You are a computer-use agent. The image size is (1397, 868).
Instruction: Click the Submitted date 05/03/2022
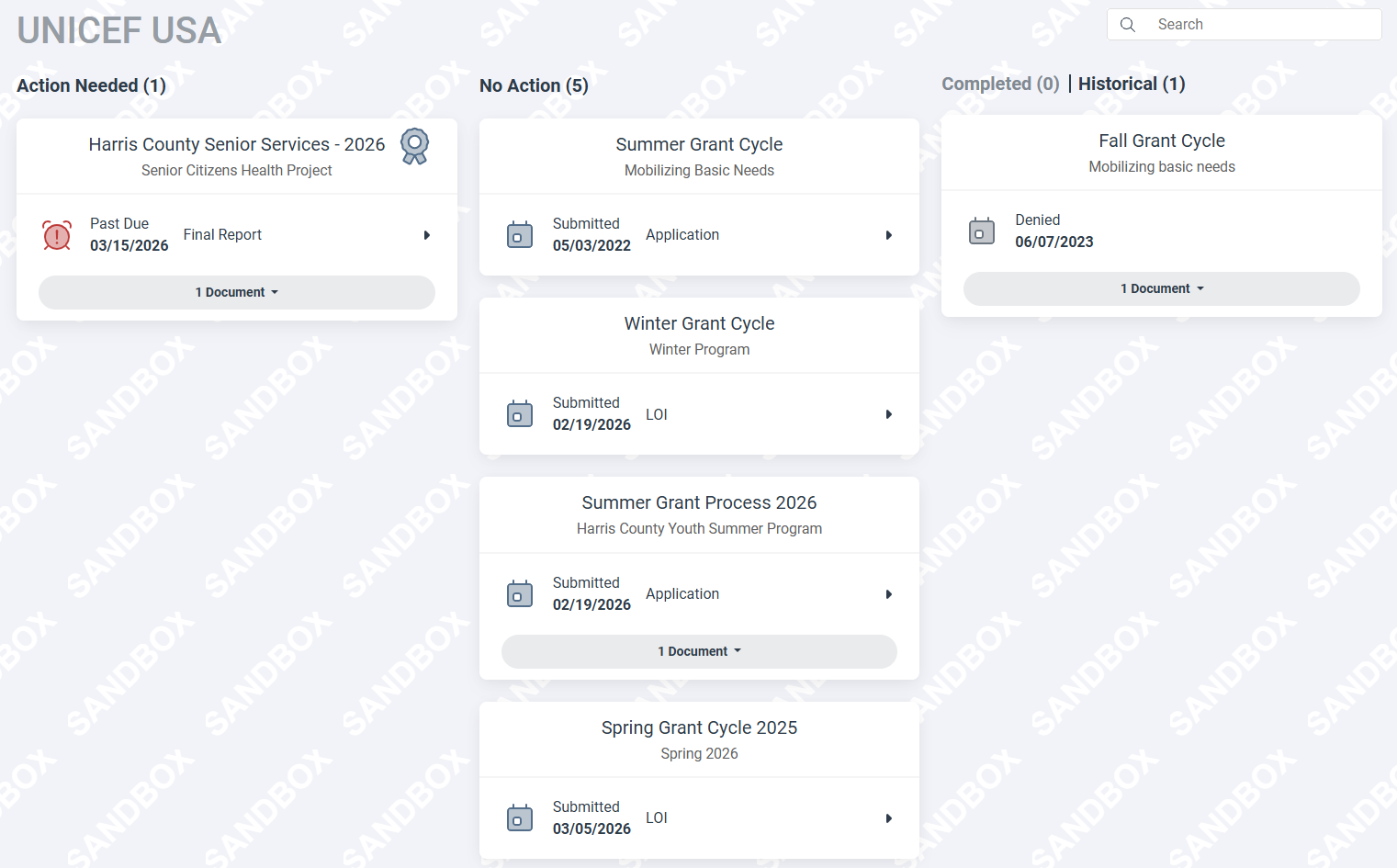click(591, 246)
